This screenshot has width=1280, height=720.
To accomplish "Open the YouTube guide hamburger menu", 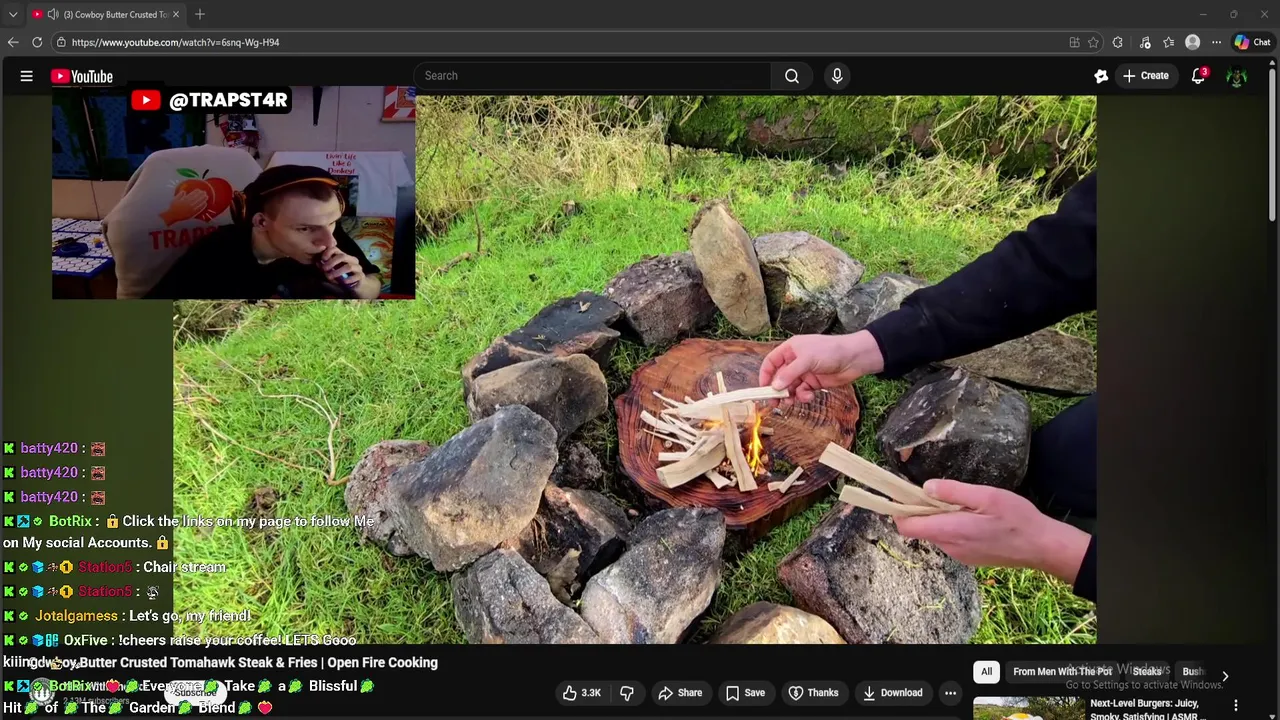I will (27, 76).
